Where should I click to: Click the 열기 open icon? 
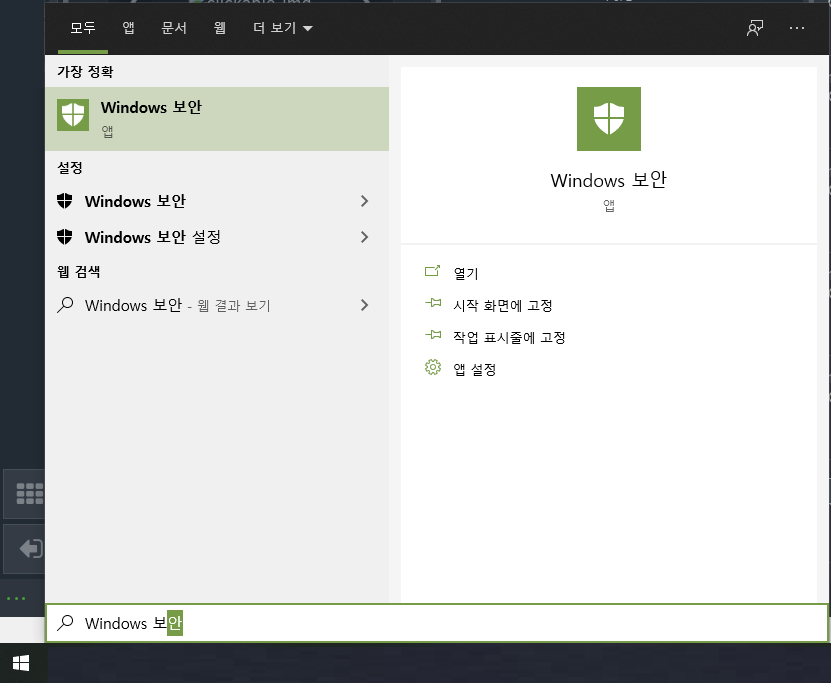pos(432,271)
